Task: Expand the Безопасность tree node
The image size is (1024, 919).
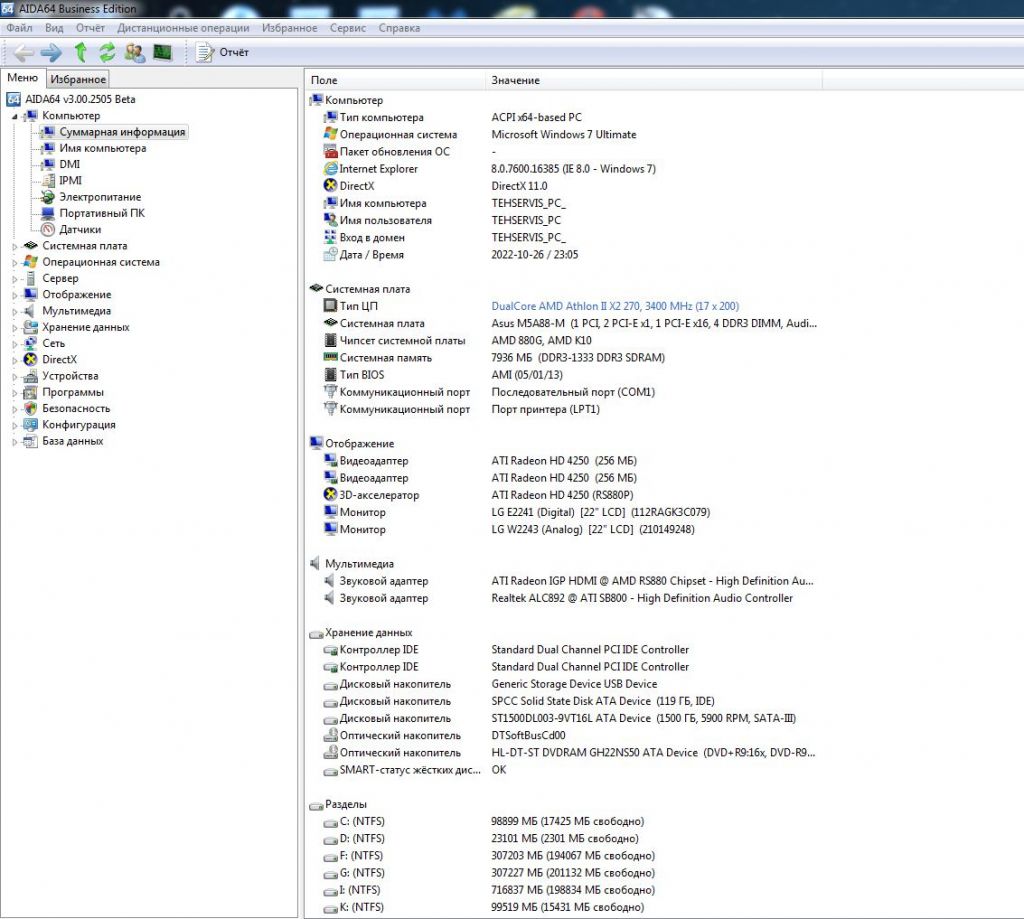Action: tap(14, 409)
